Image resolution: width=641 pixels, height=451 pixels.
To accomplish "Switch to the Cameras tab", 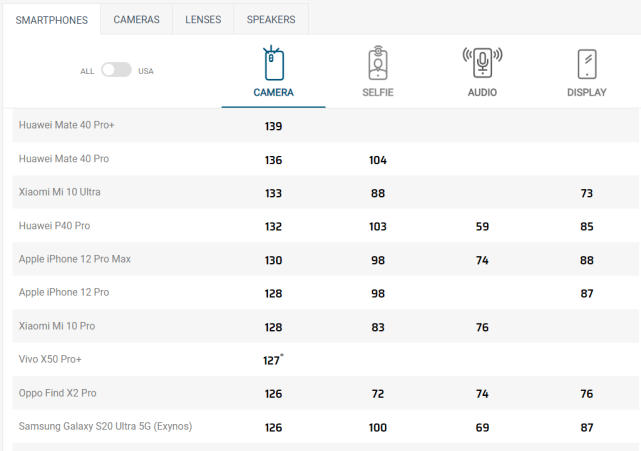I will coord(137,19).
